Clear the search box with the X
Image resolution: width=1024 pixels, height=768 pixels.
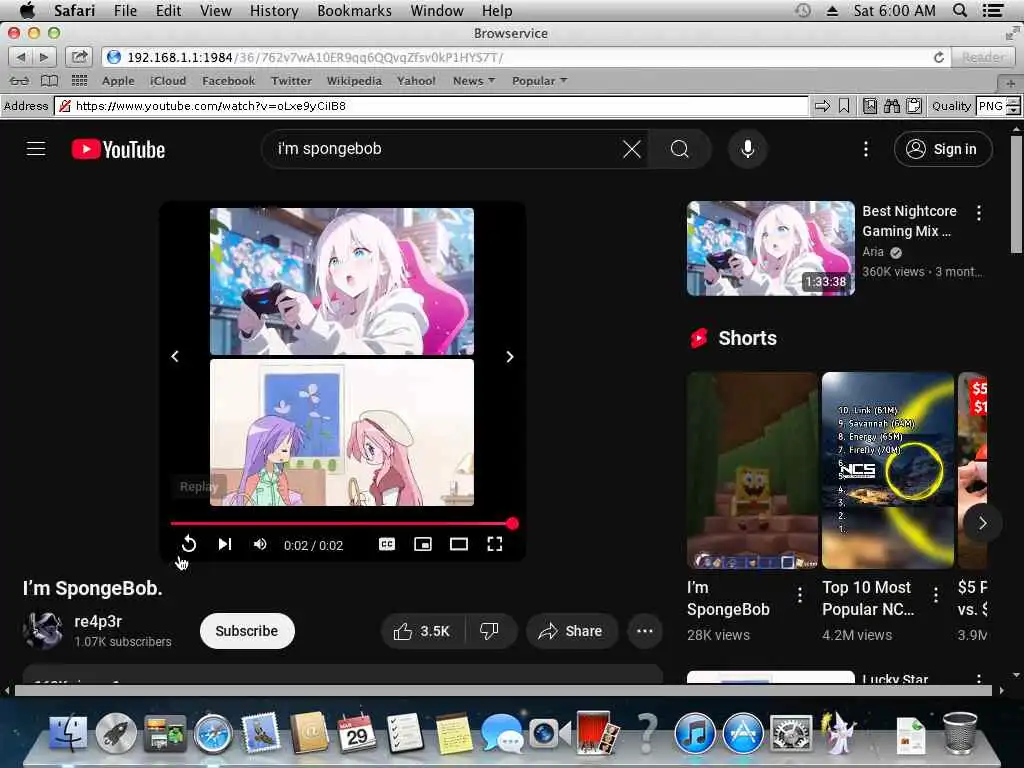click(632, 149)
